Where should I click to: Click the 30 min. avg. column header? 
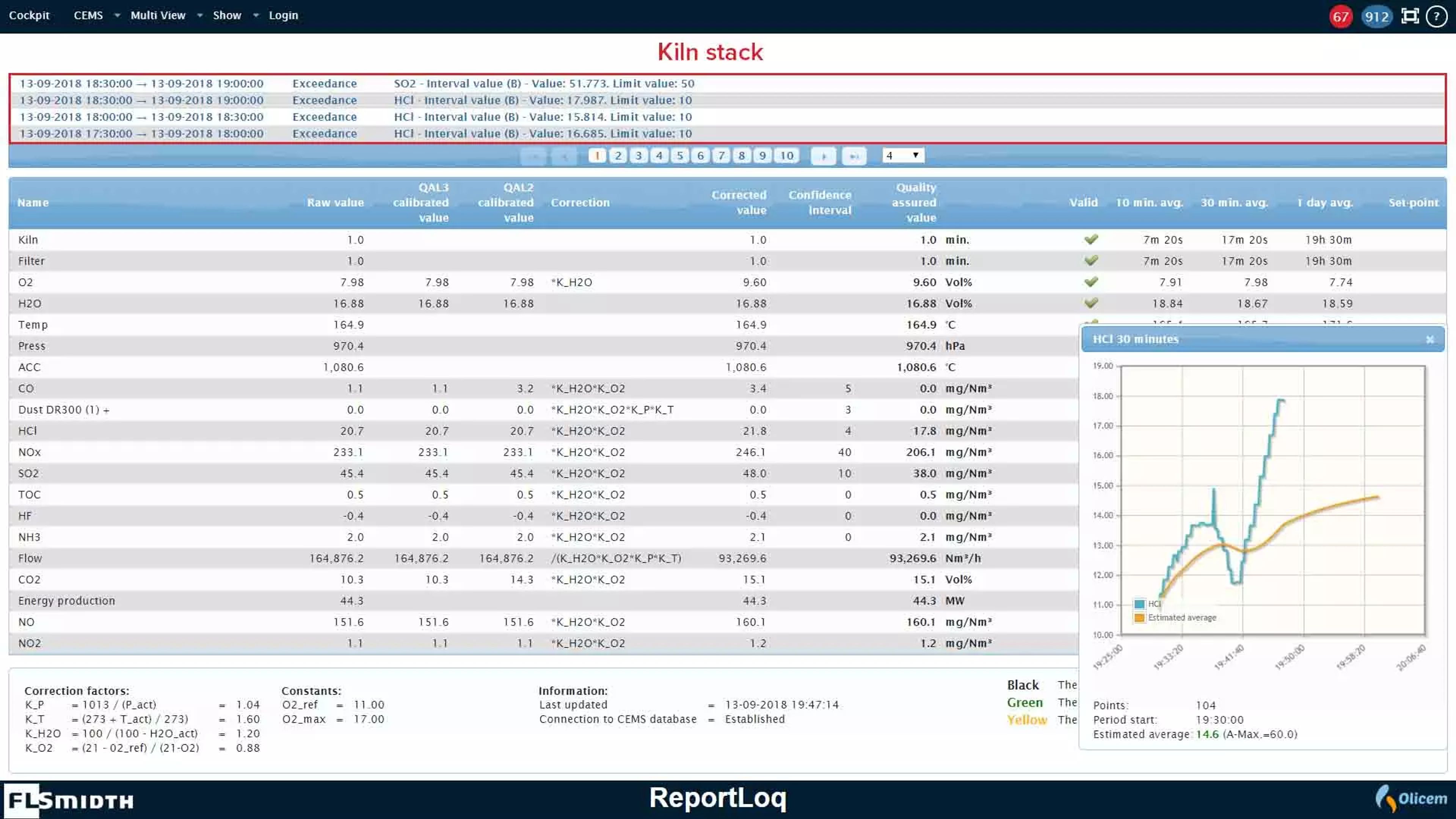1234,202
